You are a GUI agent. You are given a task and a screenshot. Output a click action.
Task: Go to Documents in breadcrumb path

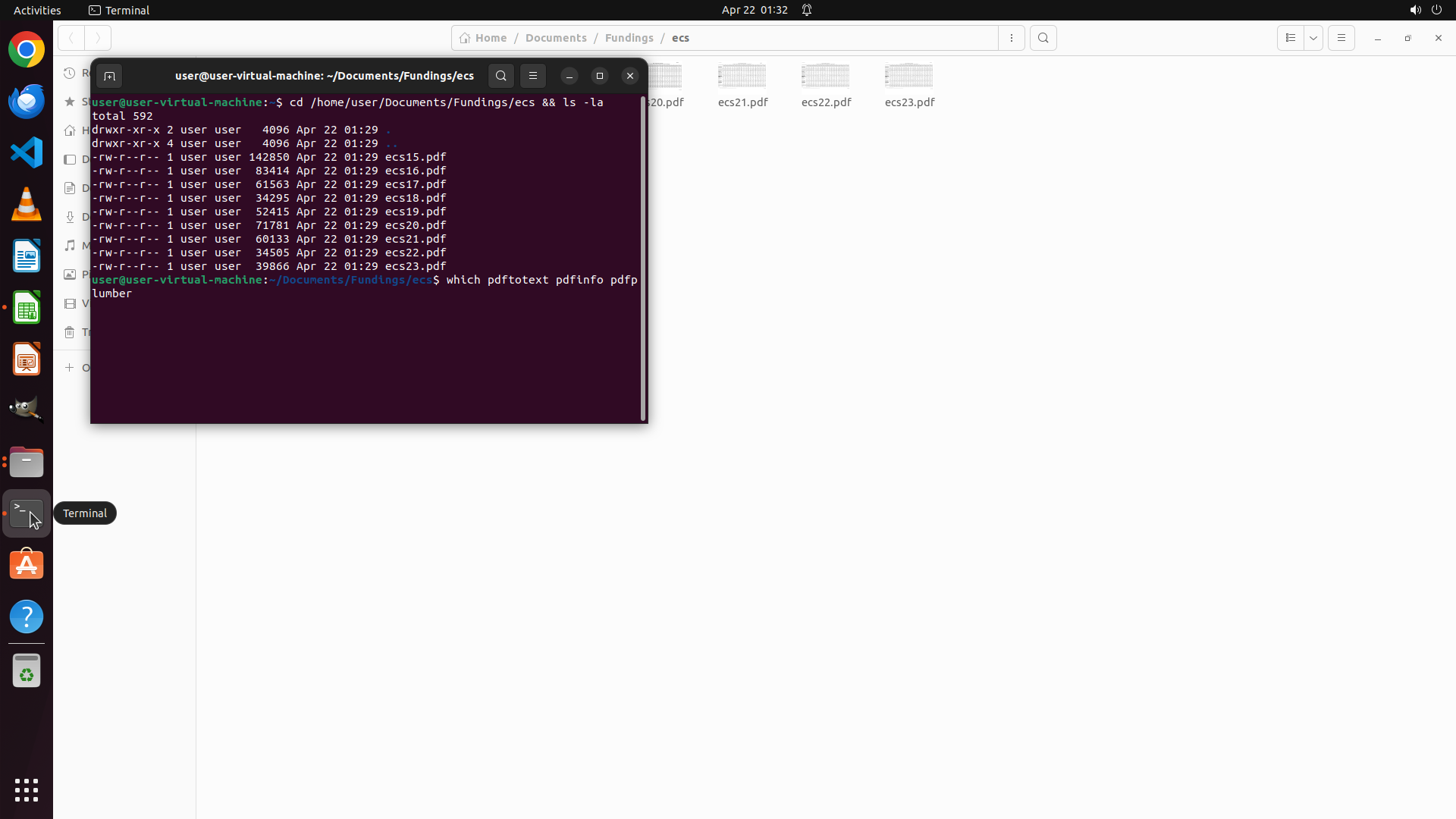pyautogui.click(x=556, y=38)
